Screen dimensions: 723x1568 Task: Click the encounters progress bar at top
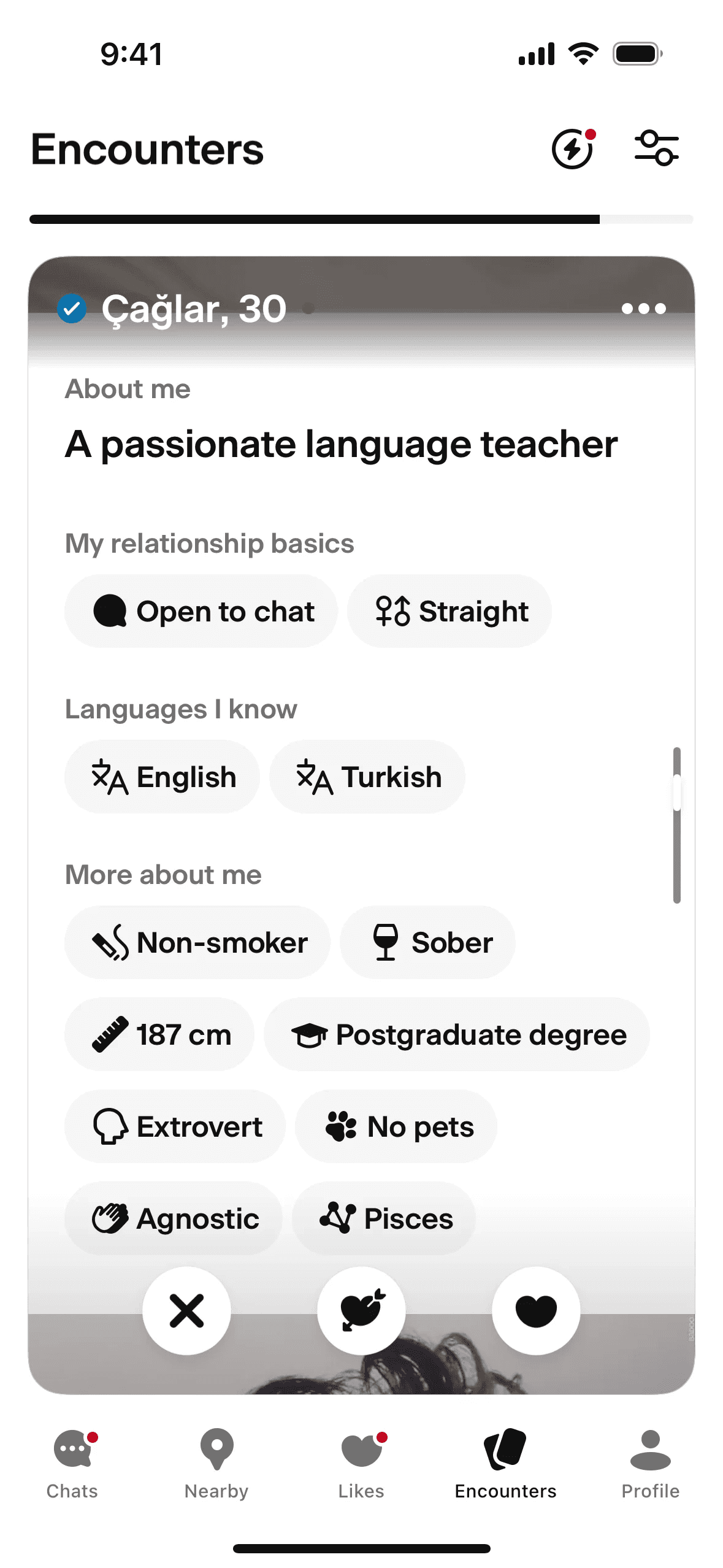(x=361, y=220)
